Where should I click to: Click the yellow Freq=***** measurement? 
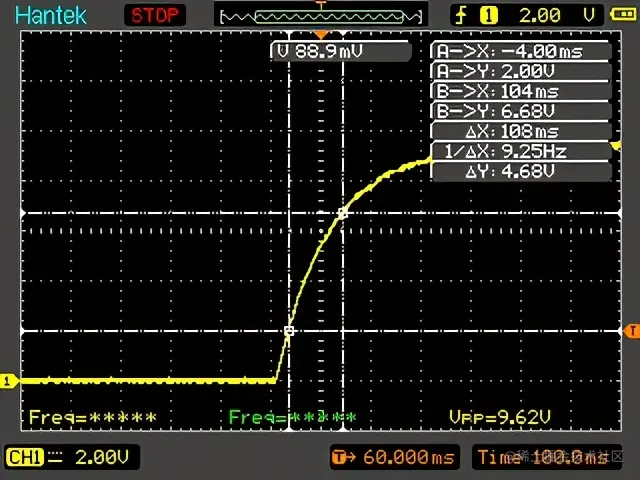click(x=93, y=417)
